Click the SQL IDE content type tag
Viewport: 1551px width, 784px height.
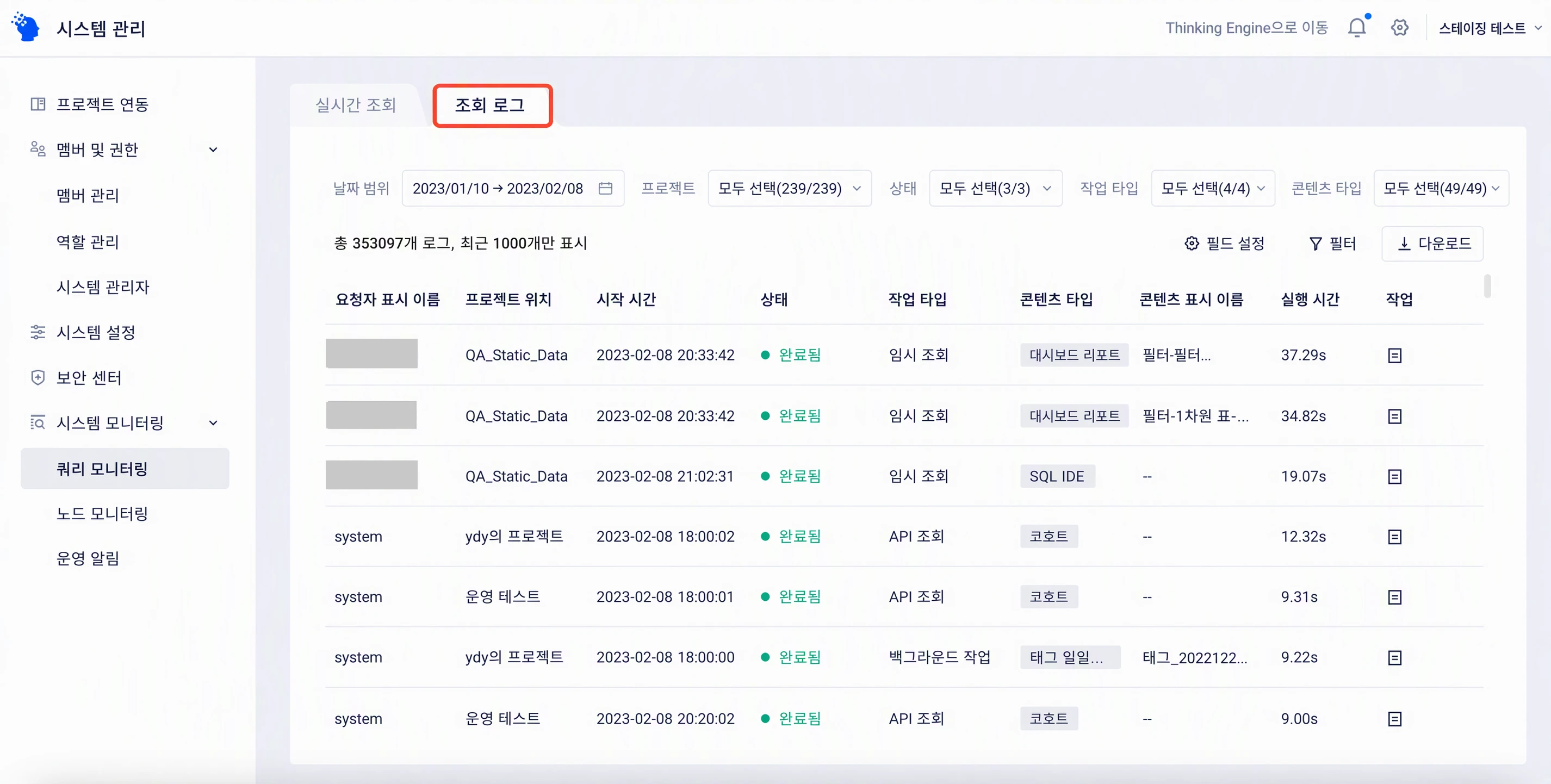point(1057,476)
